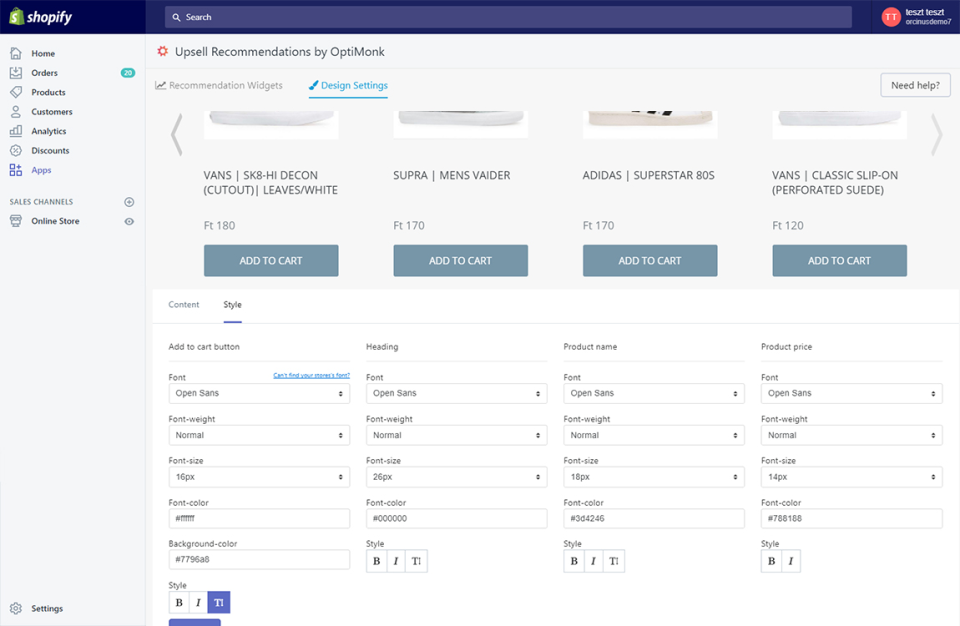Screen dimensions: 960x626
Task: Add a sales channel with plus icon
Action: point(129,202)
